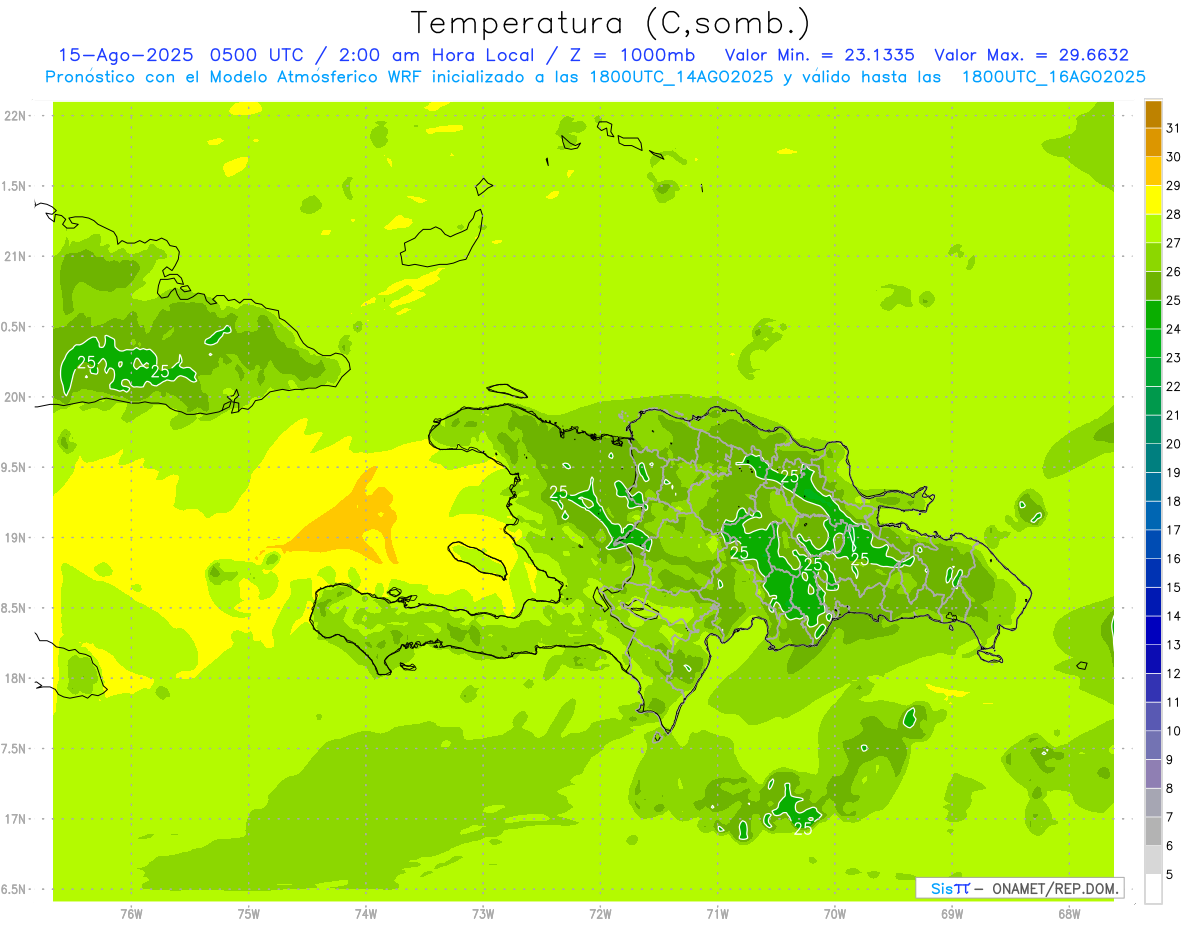Viewport: 1200px width, 927px height.
Task: Click the color scale value 31
Action: pyautogui.click(x=1174, y=128)
